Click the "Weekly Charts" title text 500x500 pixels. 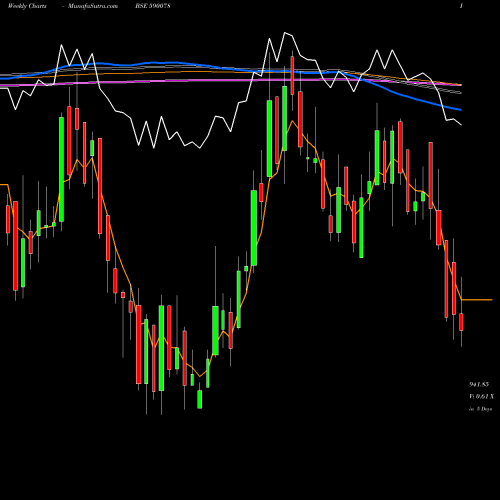(x=27, y=6)
